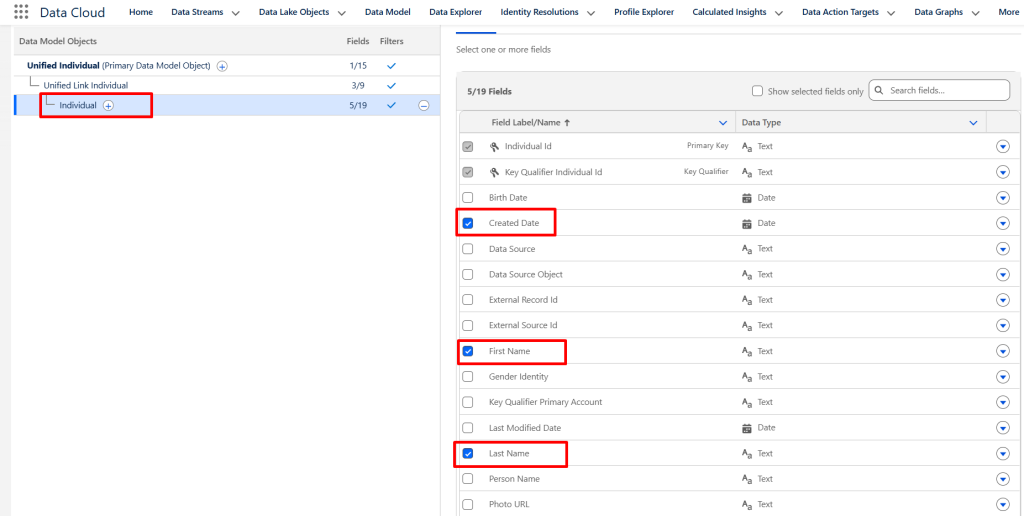This screenshot has height=516, width=1024.
Task: Open row actions menu for Photo URL
Action: (1004, 505)
